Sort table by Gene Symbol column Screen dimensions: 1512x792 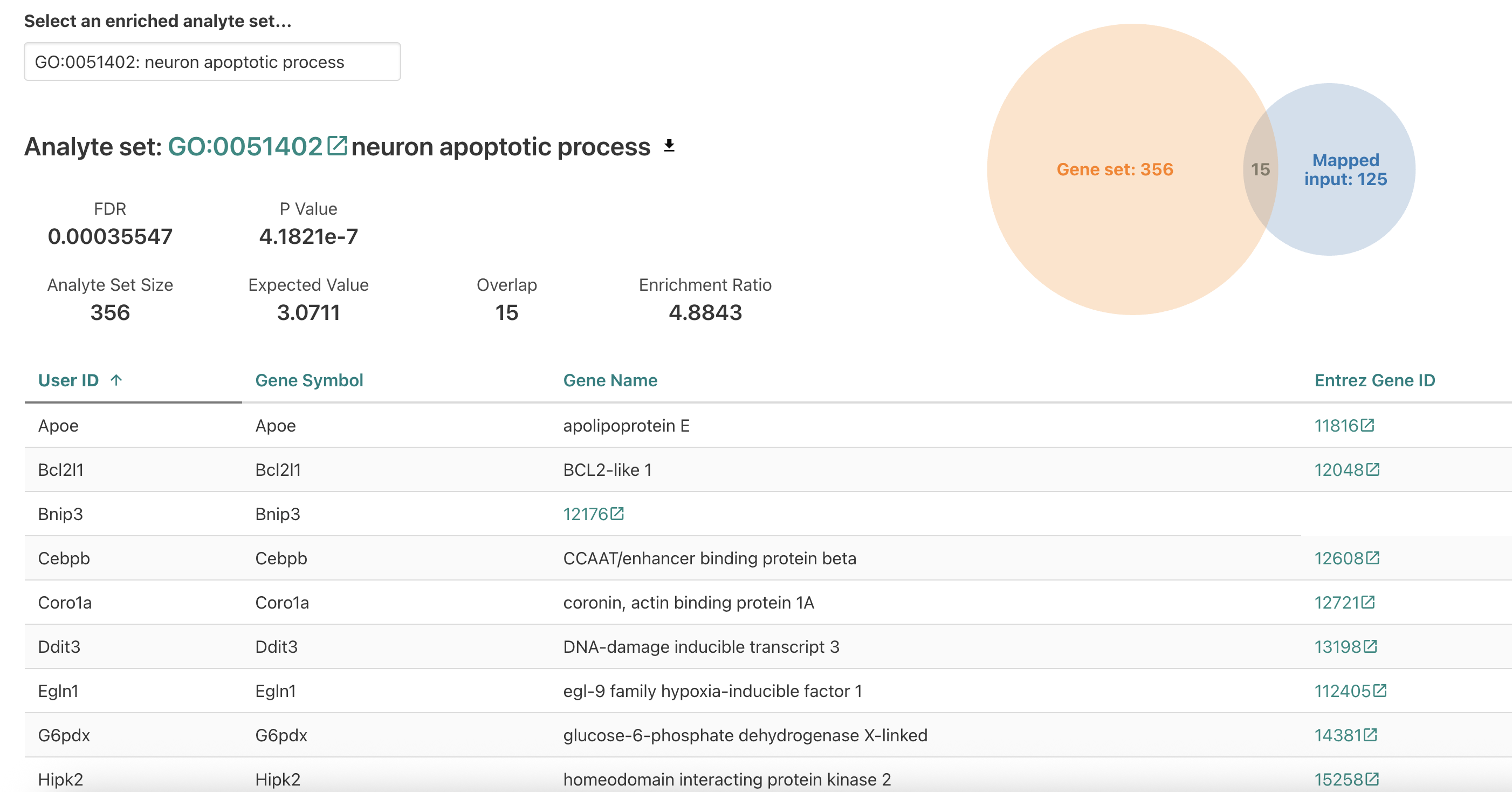pos(310,380)
